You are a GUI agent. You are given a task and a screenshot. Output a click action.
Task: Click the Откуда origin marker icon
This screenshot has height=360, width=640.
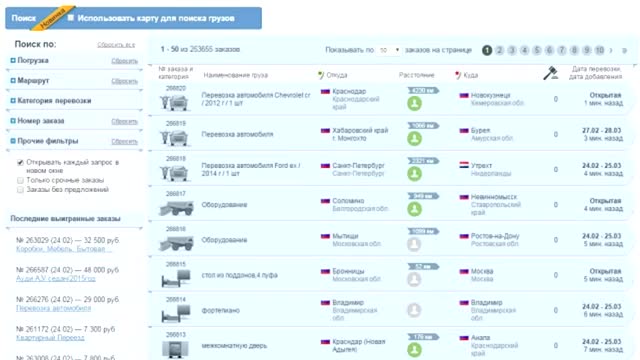point(321,75)
